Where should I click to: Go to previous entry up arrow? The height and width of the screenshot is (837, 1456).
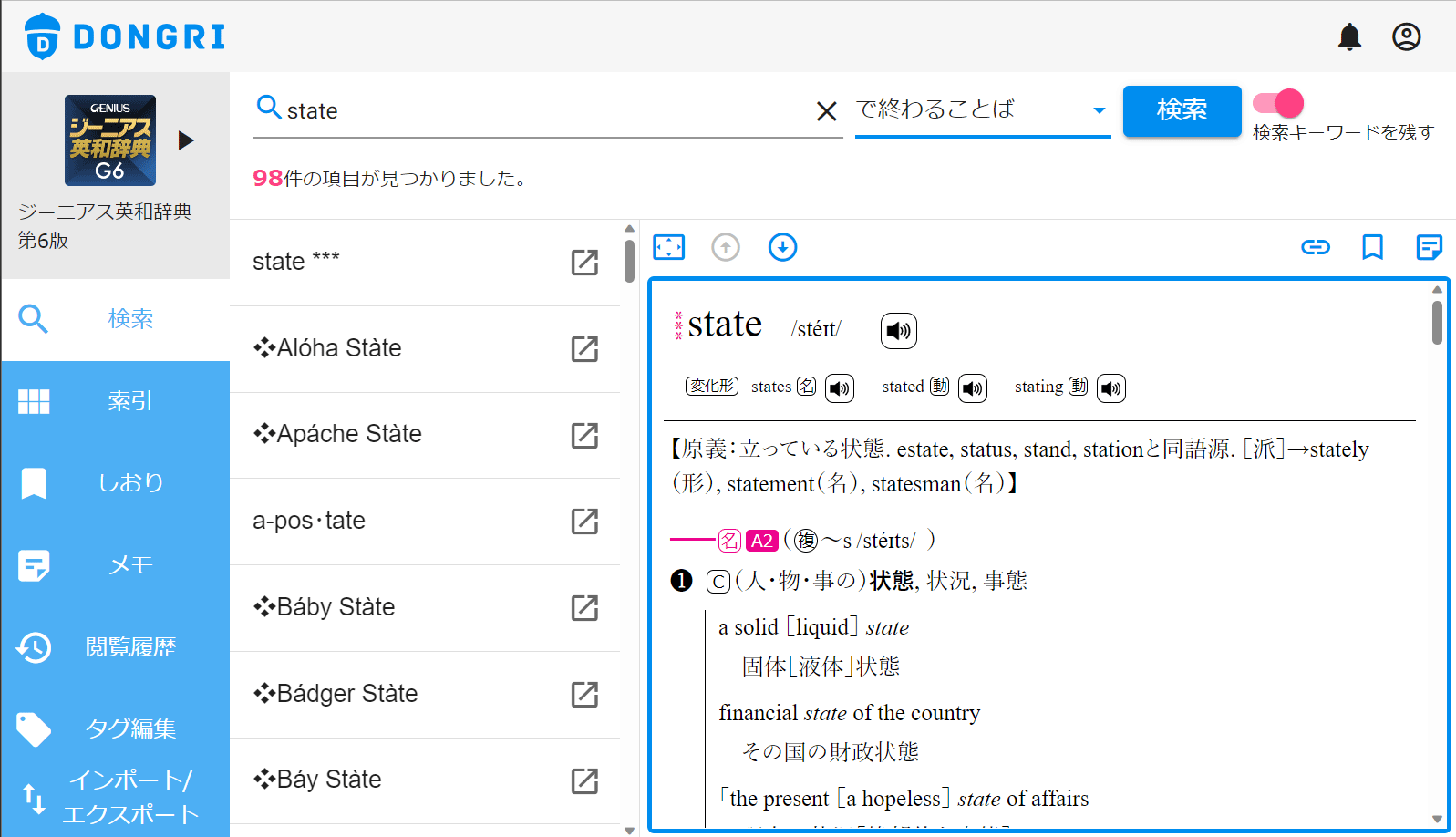726,247
